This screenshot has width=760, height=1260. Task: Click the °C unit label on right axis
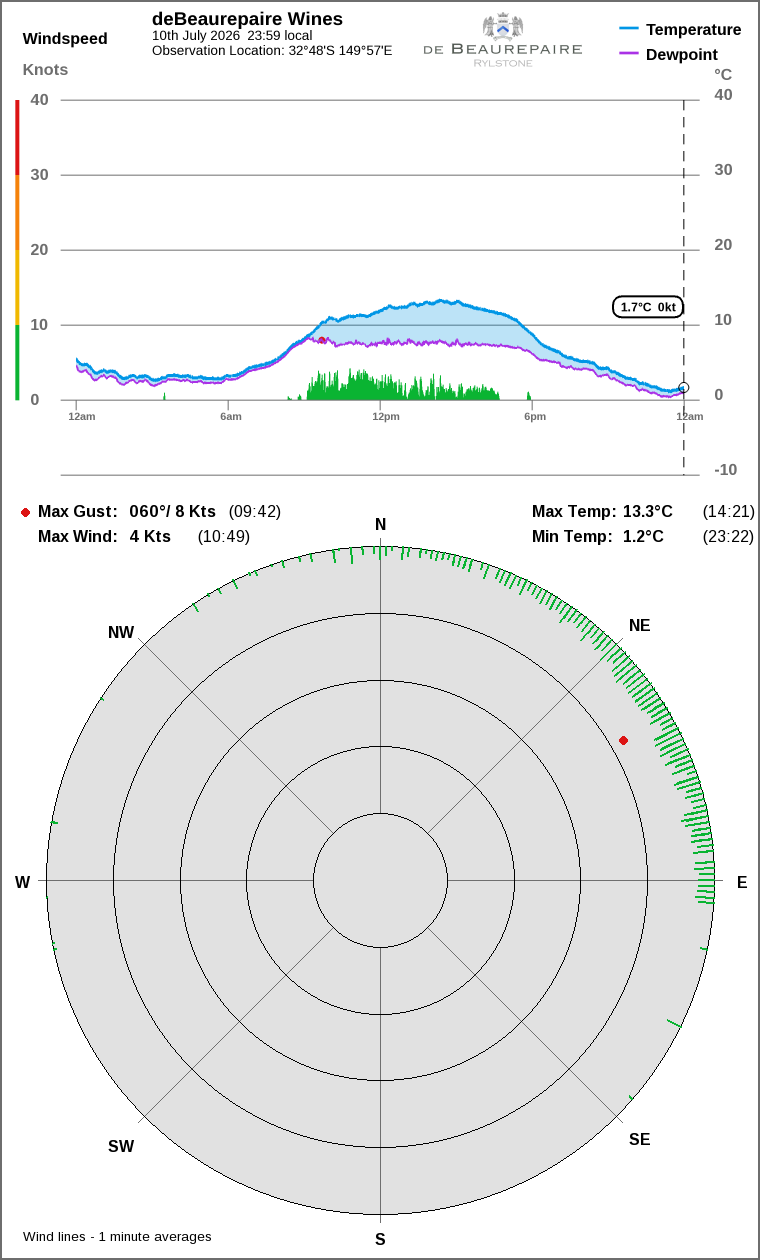[723, 74]
